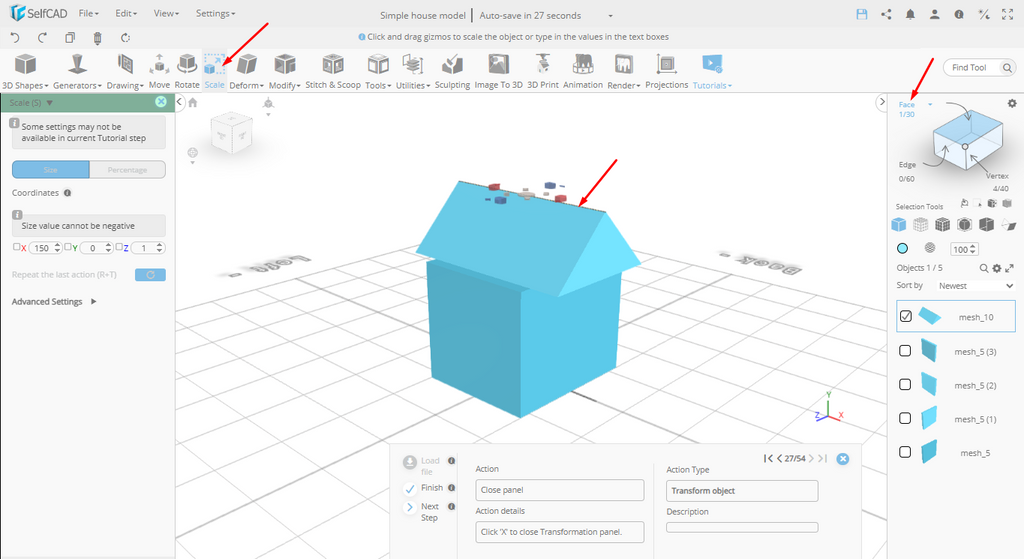Open the Settings menu
This screenshot has width=1024, height=559.
215,14
